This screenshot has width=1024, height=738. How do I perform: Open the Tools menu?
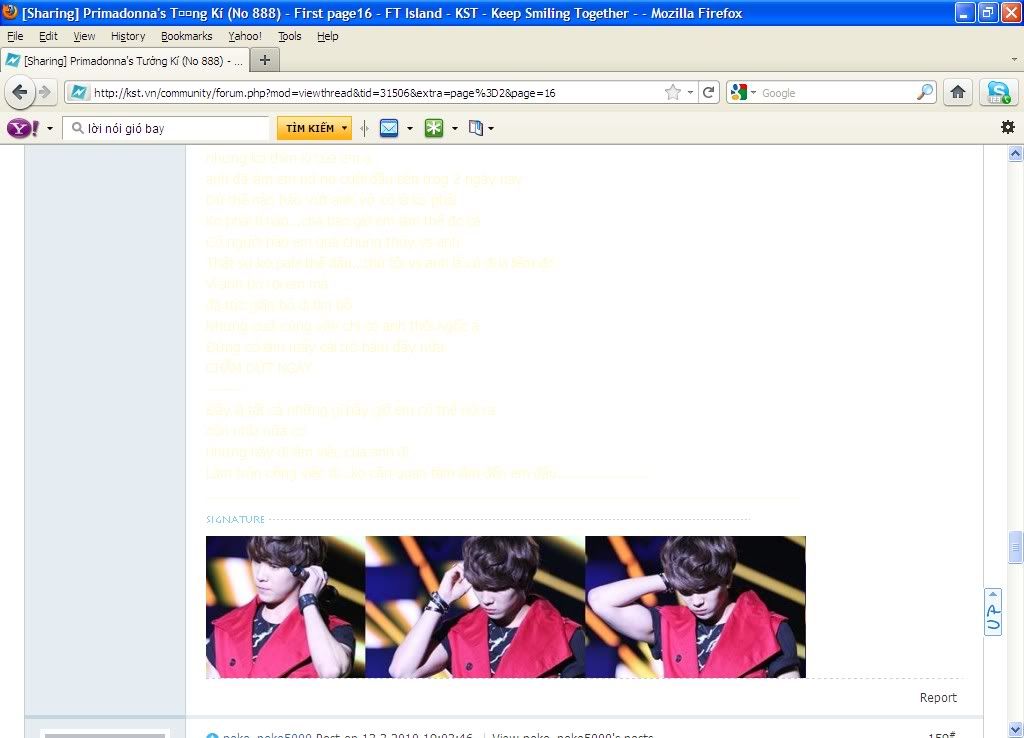click(x=290, y=36)
